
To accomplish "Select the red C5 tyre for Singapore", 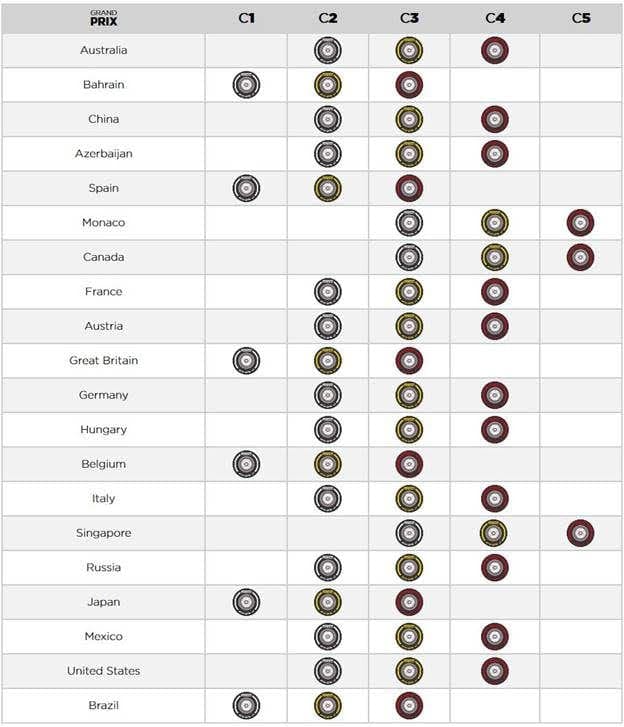I will pyautogui.click(x=580, y=533).
